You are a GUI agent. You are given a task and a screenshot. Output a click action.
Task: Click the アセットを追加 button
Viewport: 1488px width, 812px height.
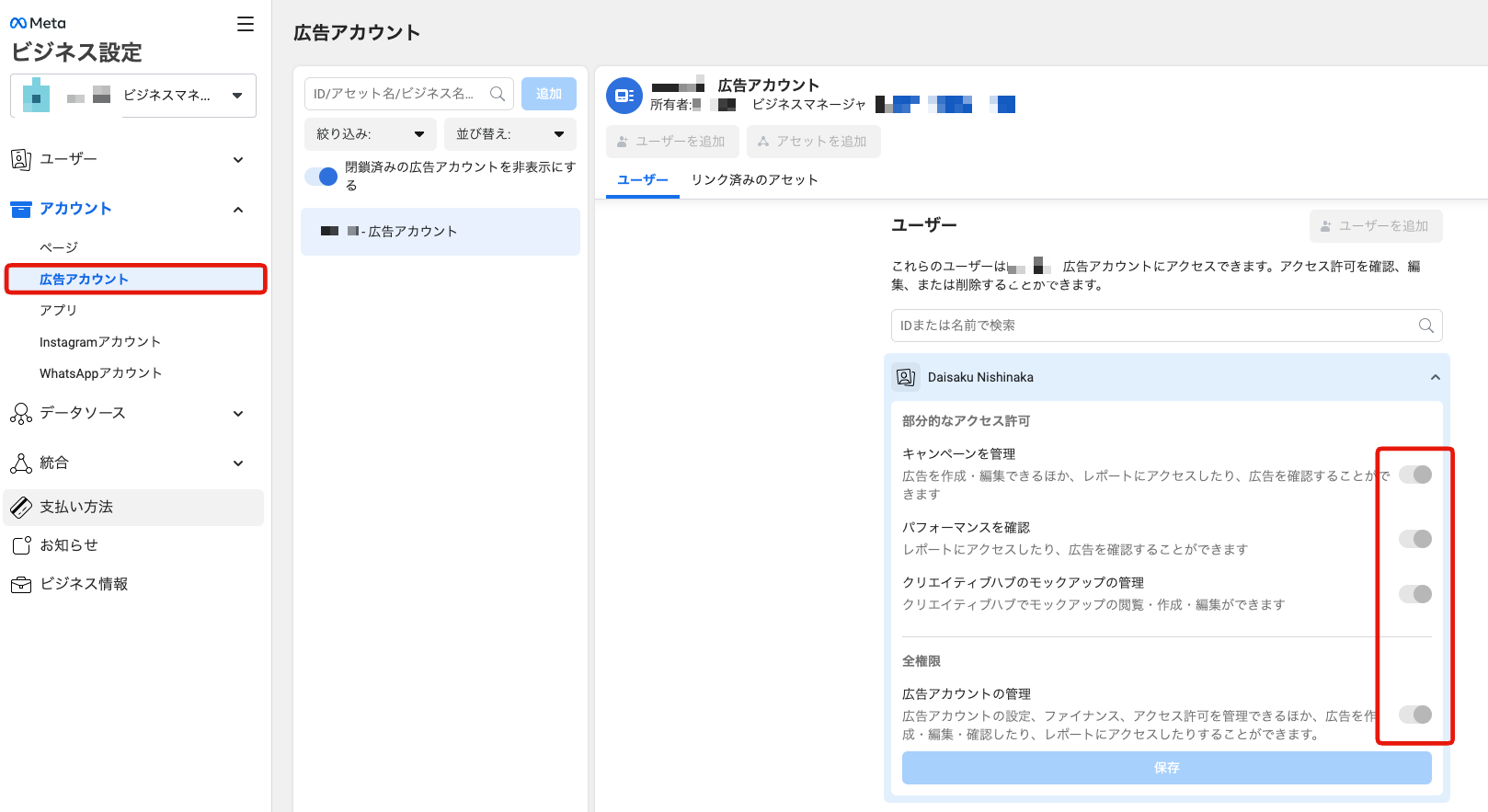(814, 142)
